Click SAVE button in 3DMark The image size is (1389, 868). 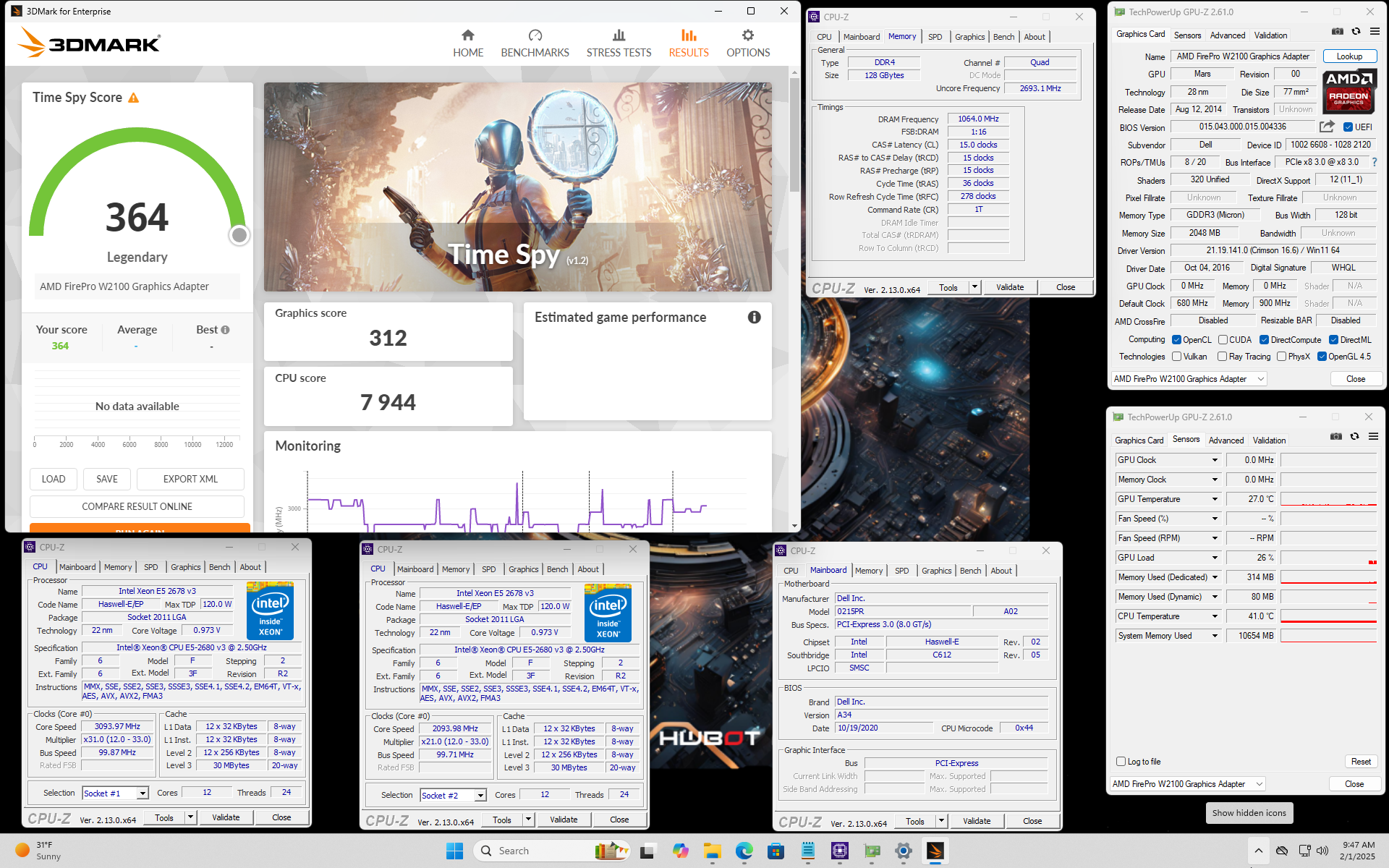[107, 479]
